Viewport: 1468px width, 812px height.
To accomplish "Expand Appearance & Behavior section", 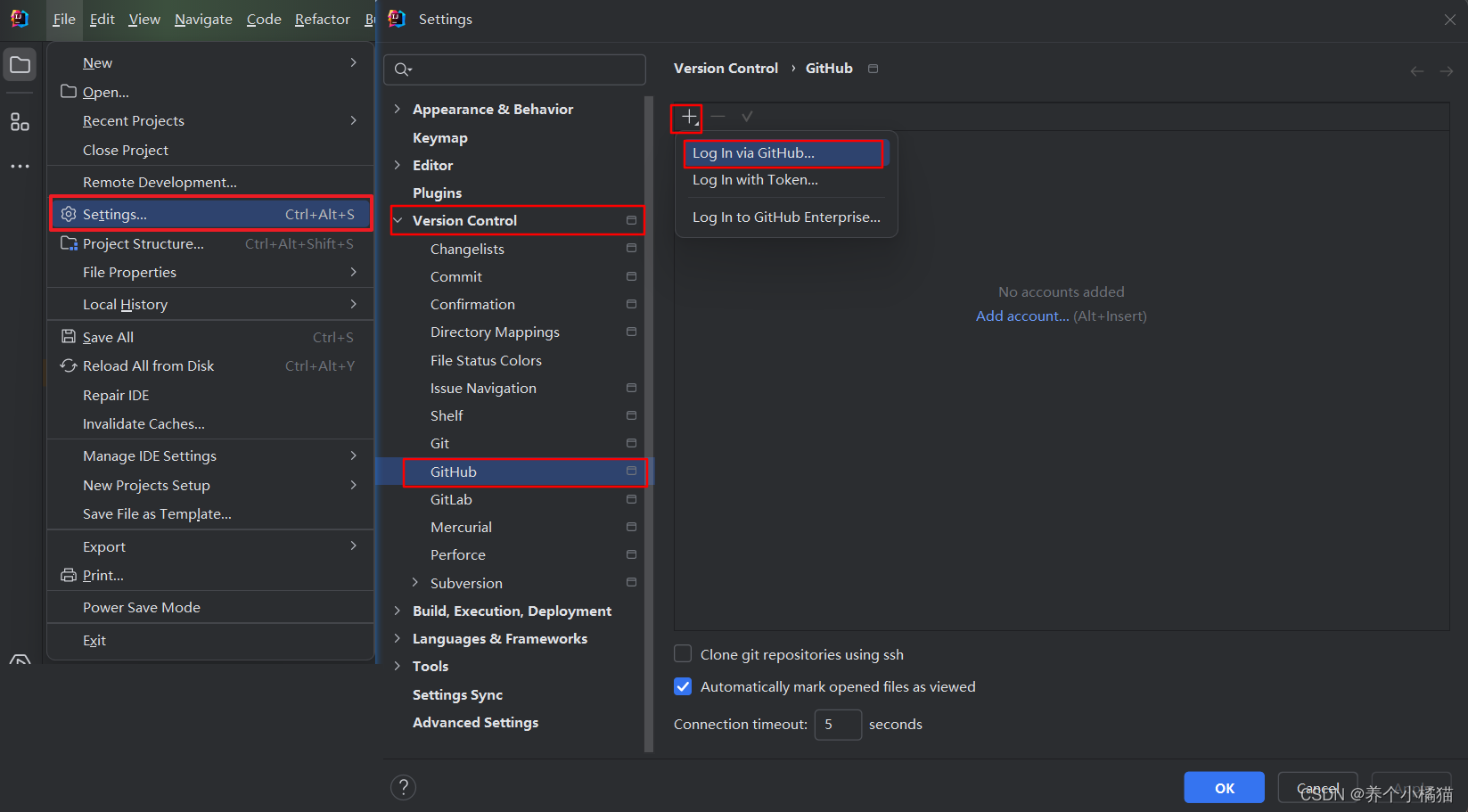I will (398, 109).
